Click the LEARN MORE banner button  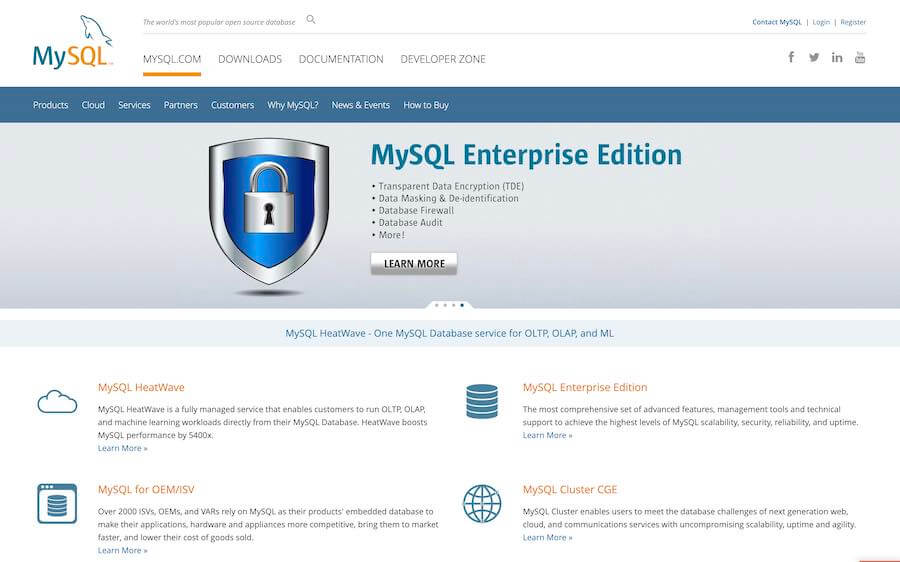(414, 263)
